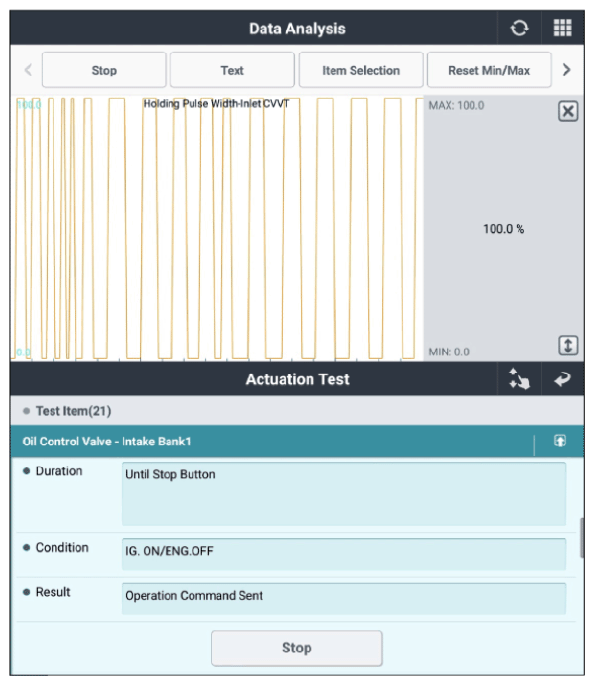Click the return arrow icon in Actuation Test header
Image resolution: width=594 pixels, height=685 pixels.
pyautogui.click(x=563, y=379)
